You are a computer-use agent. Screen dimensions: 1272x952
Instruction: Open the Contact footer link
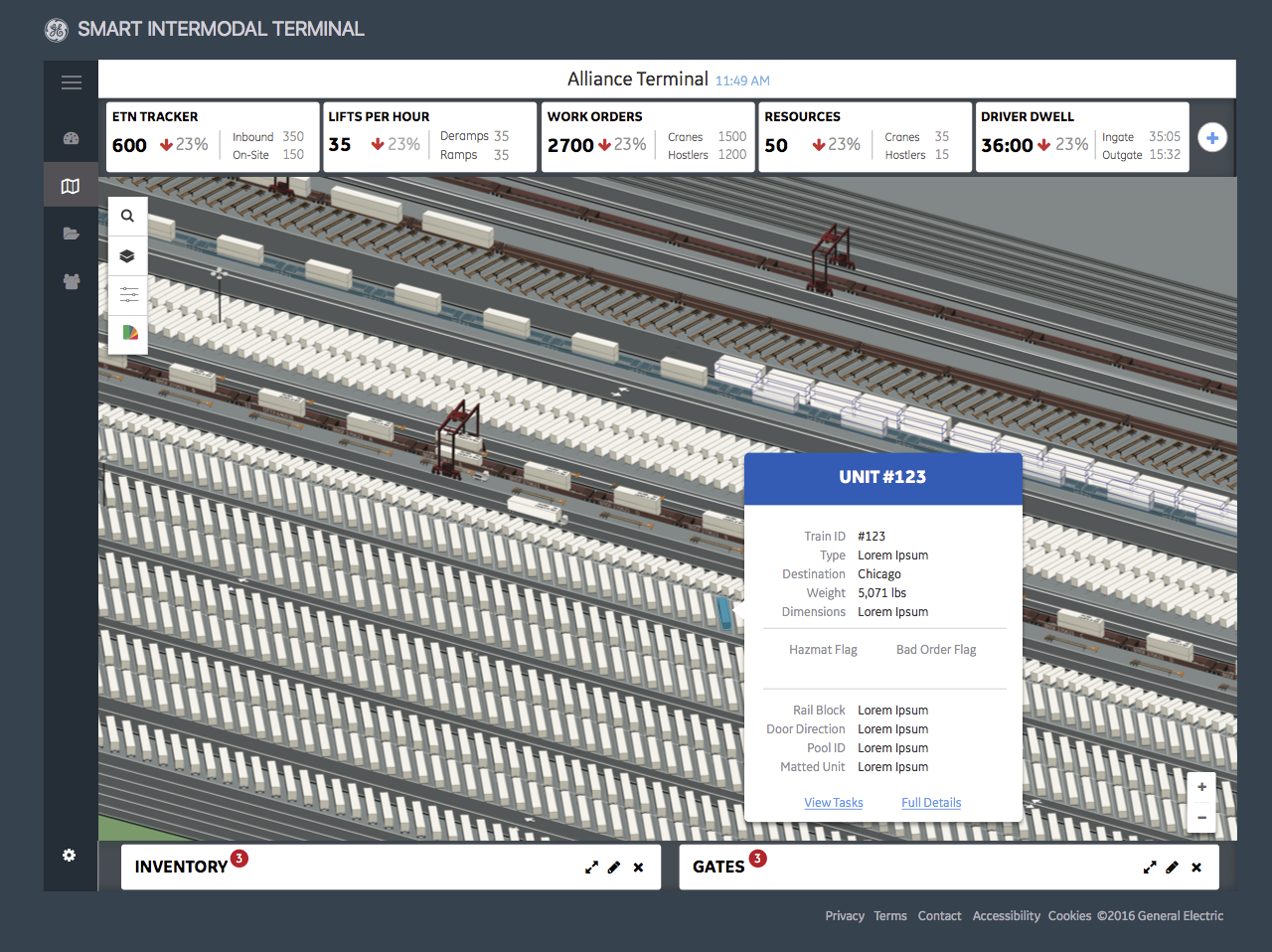(x=939, y=916)
